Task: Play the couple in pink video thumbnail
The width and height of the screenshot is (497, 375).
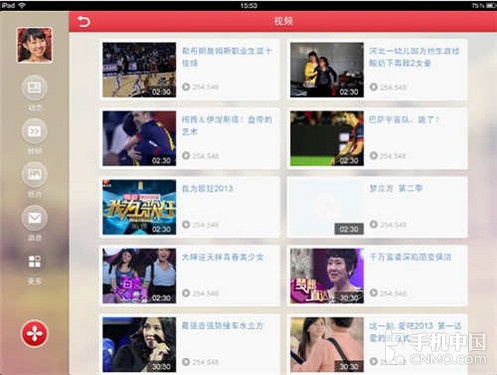Action: point(327,344)
